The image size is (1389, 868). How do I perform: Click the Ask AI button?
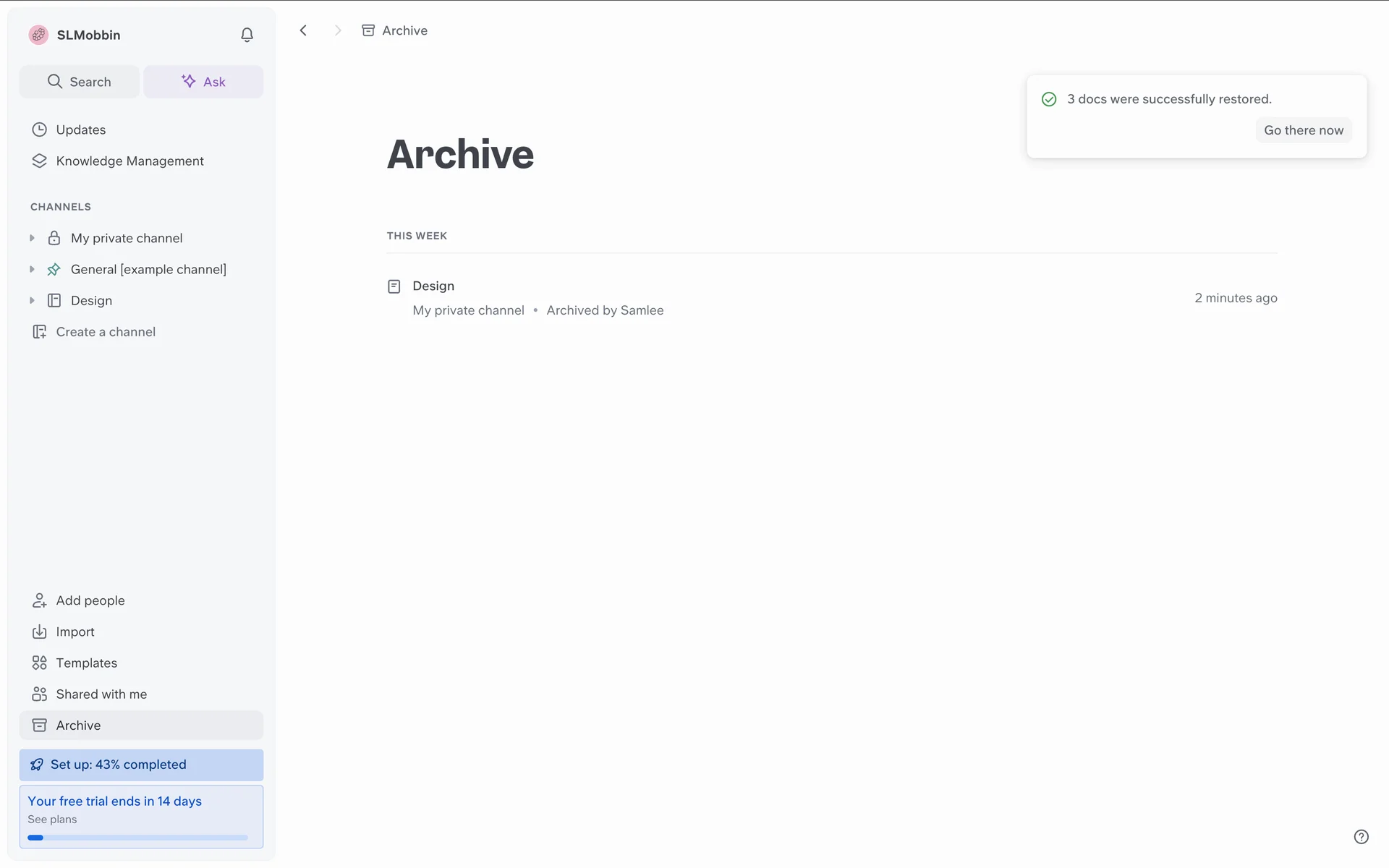tap(203, 82)
